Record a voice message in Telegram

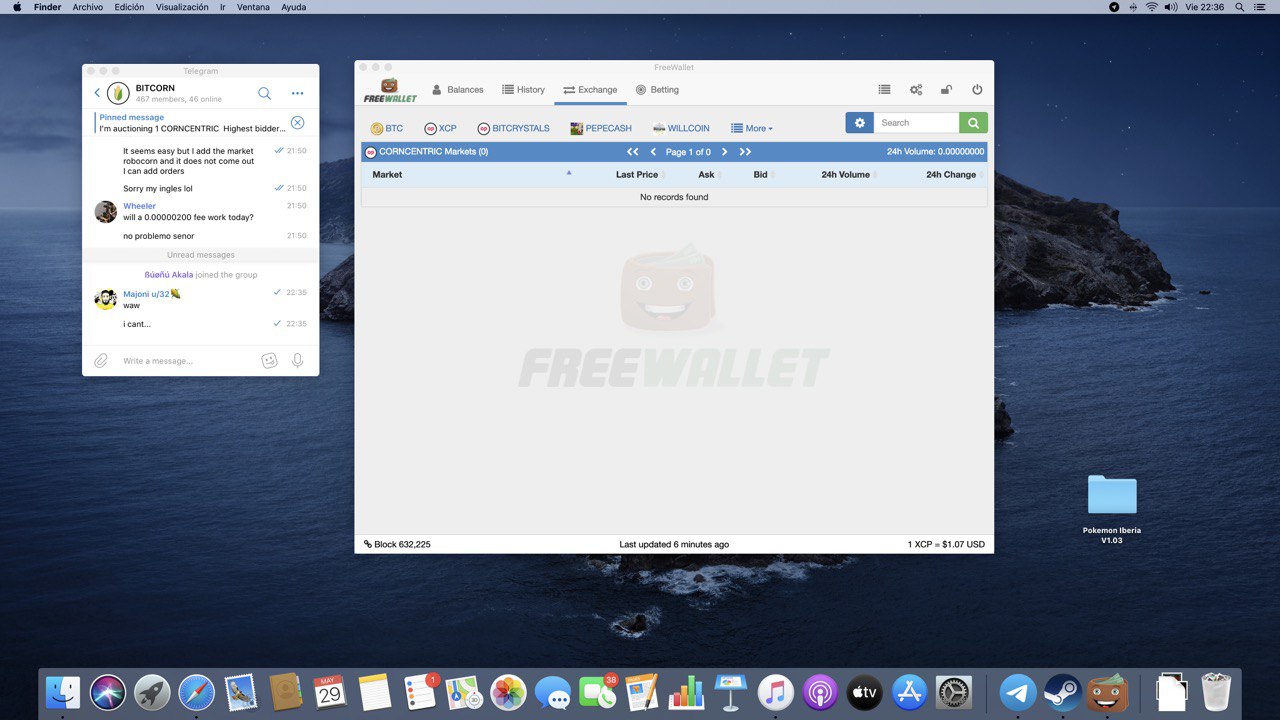pyautogui.click(x=297, y=361)
